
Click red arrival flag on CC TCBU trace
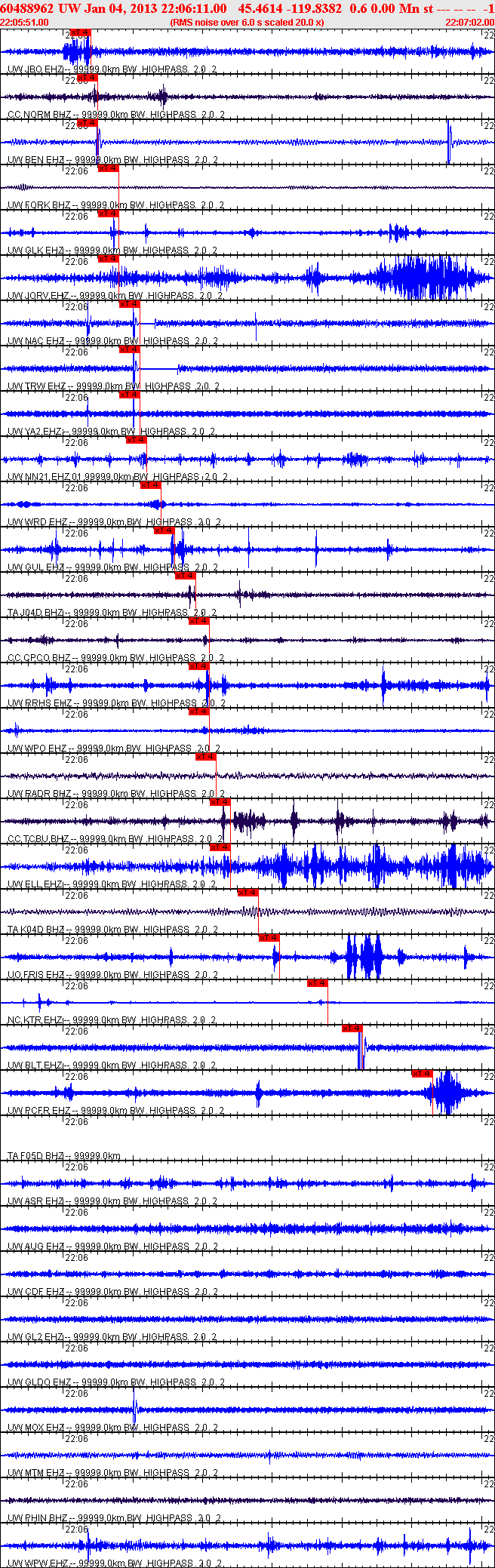(220, 802)
